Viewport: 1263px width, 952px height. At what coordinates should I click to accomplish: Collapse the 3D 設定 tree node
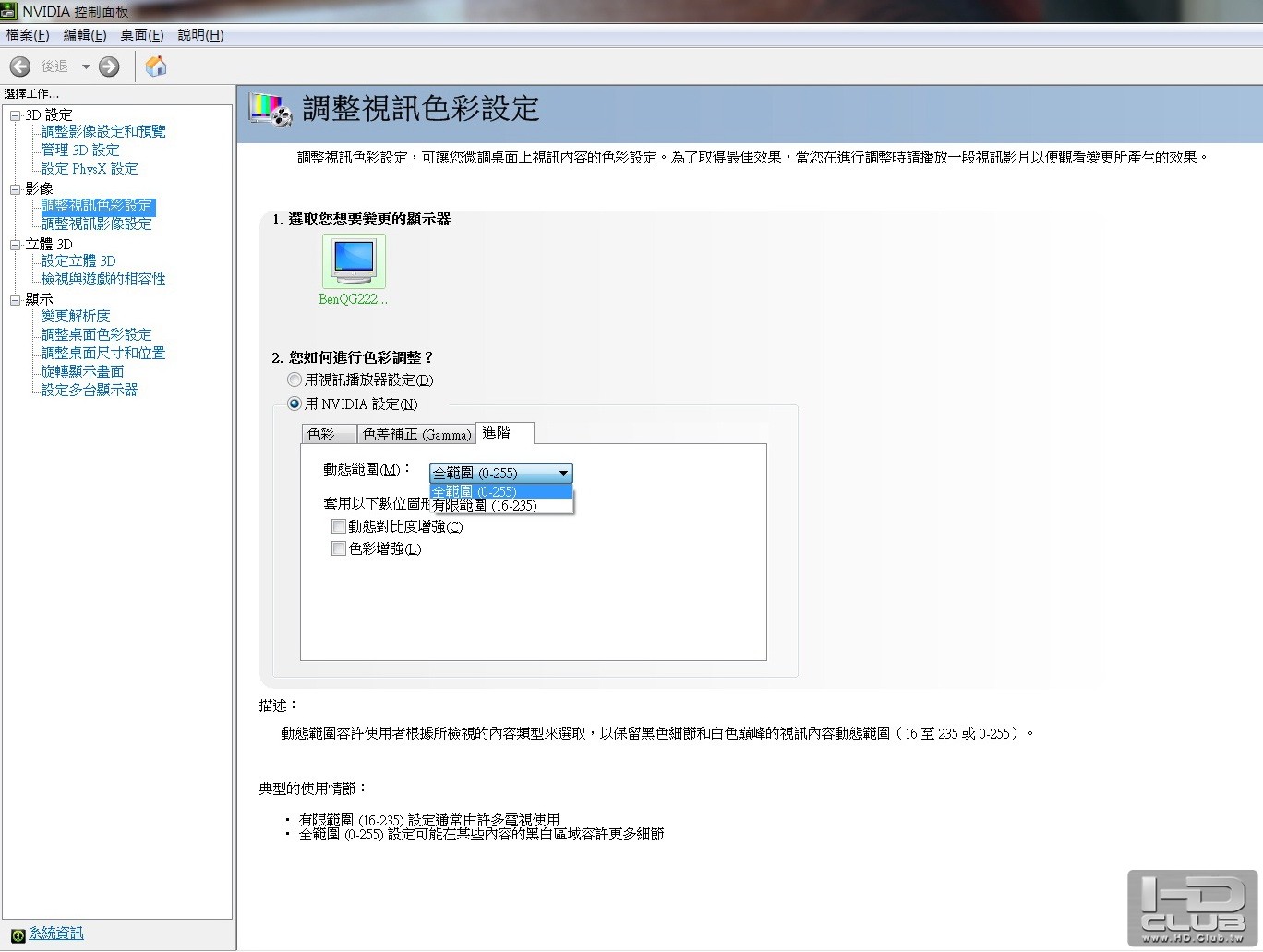(x=15, y=115)
